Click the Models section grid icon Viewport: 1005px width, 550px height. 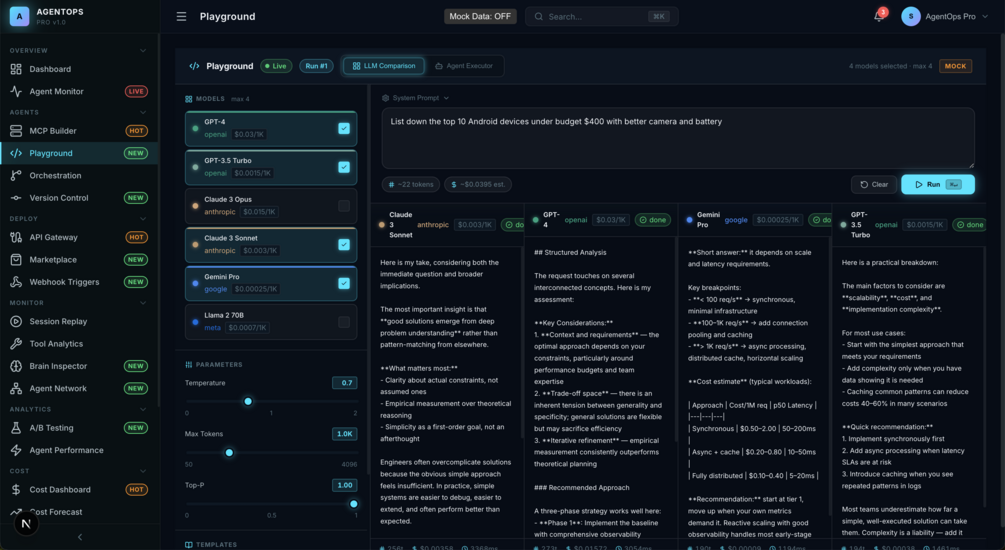click(188, 99)
